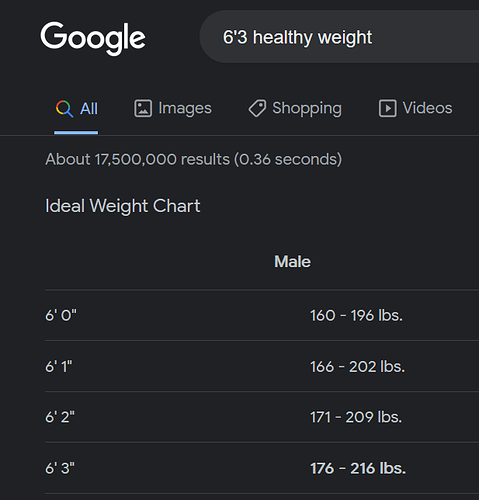Click the Google logo
This screenshot has width=479, height=500.
pos(93,38)
